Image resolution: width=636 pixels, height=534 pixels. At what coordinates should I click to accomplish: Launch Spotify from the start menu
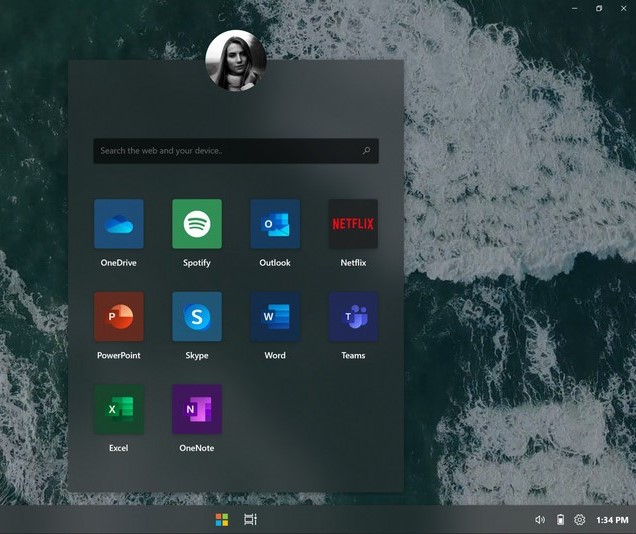[197, 224]
